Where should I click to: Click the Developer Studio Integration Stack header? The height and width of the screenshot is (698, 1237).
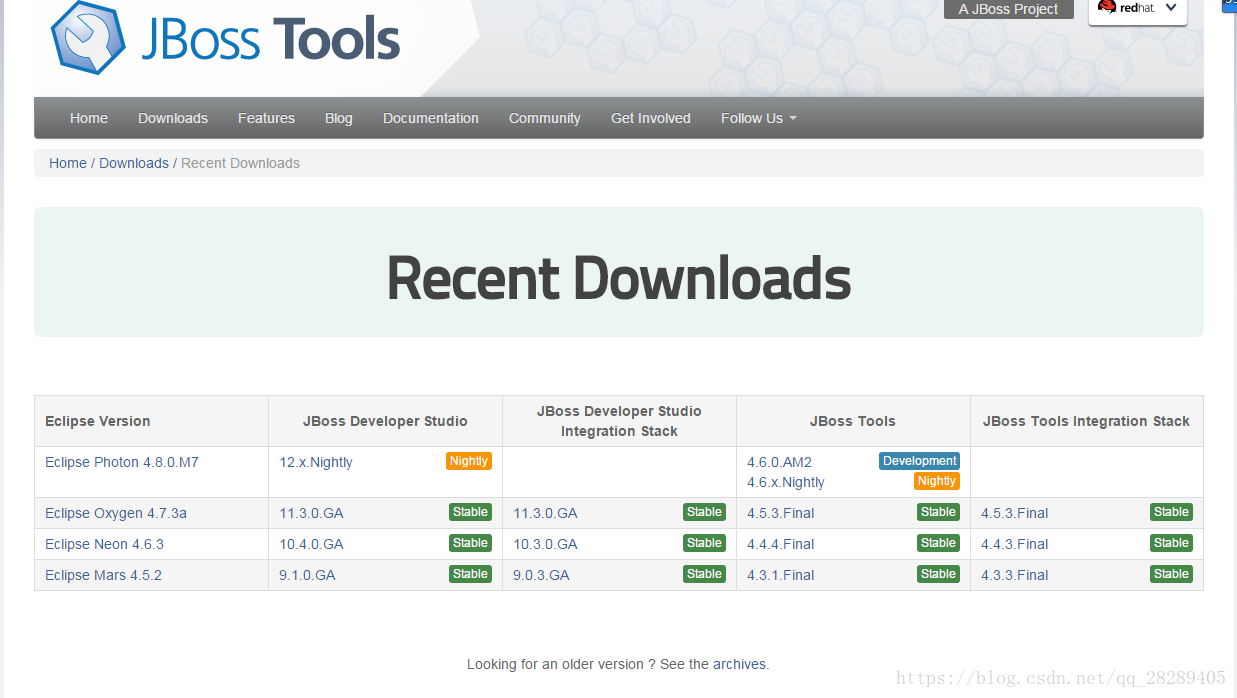(x=619, y=421)
